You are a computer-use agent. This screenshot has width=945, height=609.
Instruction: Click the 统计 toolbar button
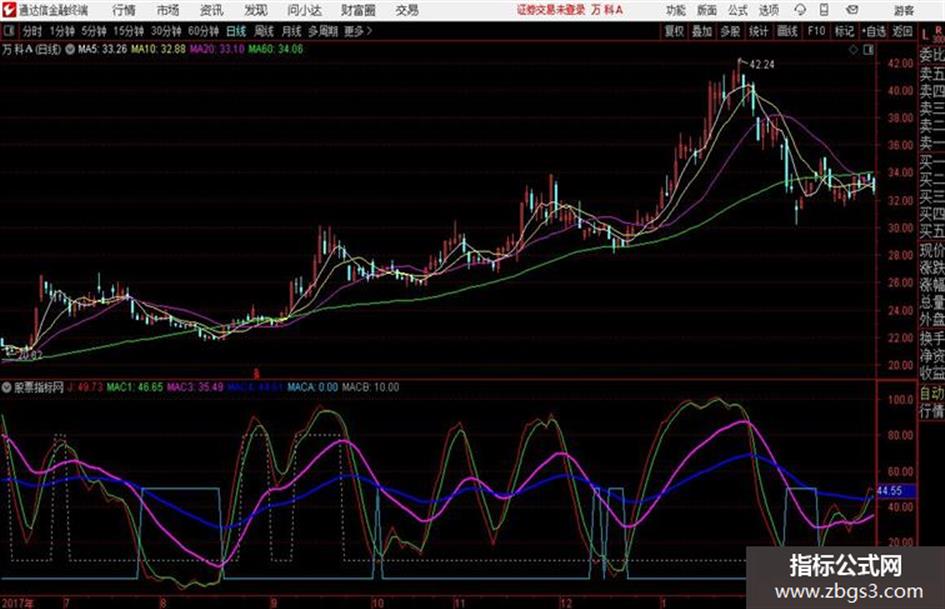coord(759,31)
